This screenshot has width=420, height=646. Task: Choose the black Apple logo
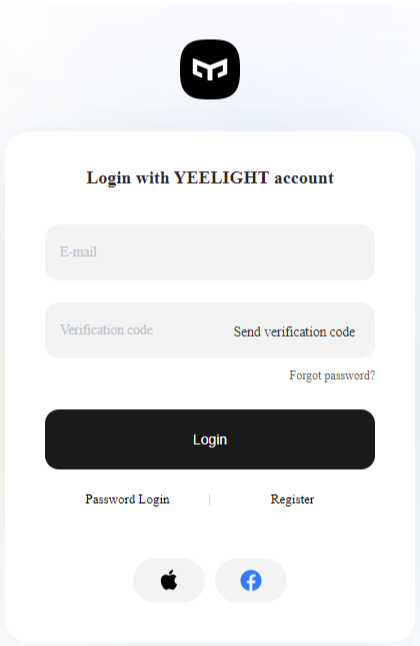[x=169, y=580]
